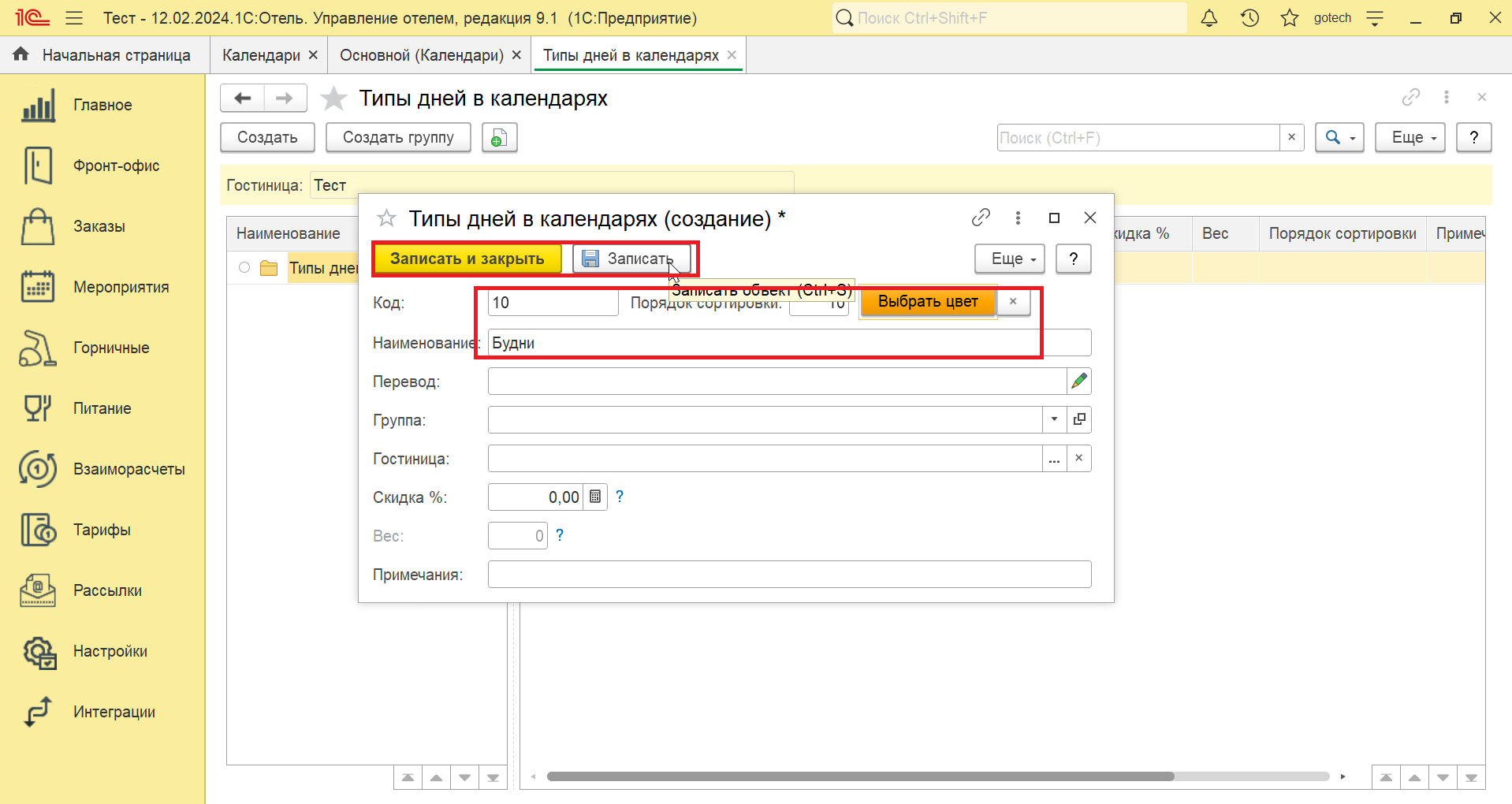The height and width of the screenshot is (804, 1512).
Task: Clear the Гостиница field with x
Action: [x=1079, y=459]
